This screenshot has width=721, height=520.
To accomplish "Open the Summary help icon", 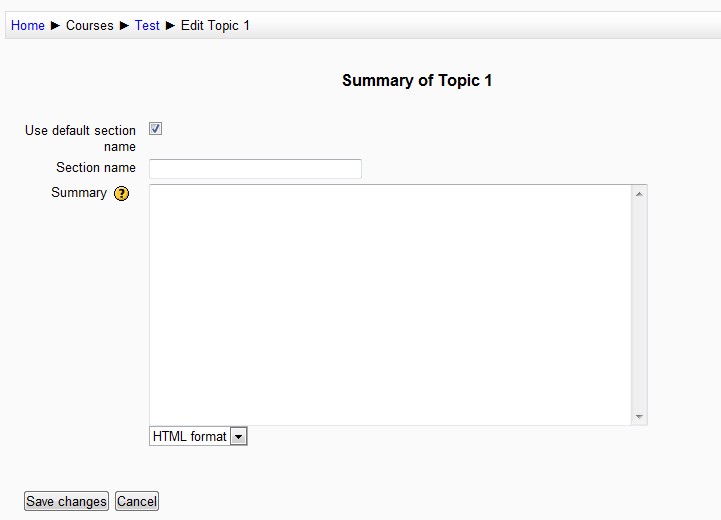I will pyautogui.click(x=121, y=194).
